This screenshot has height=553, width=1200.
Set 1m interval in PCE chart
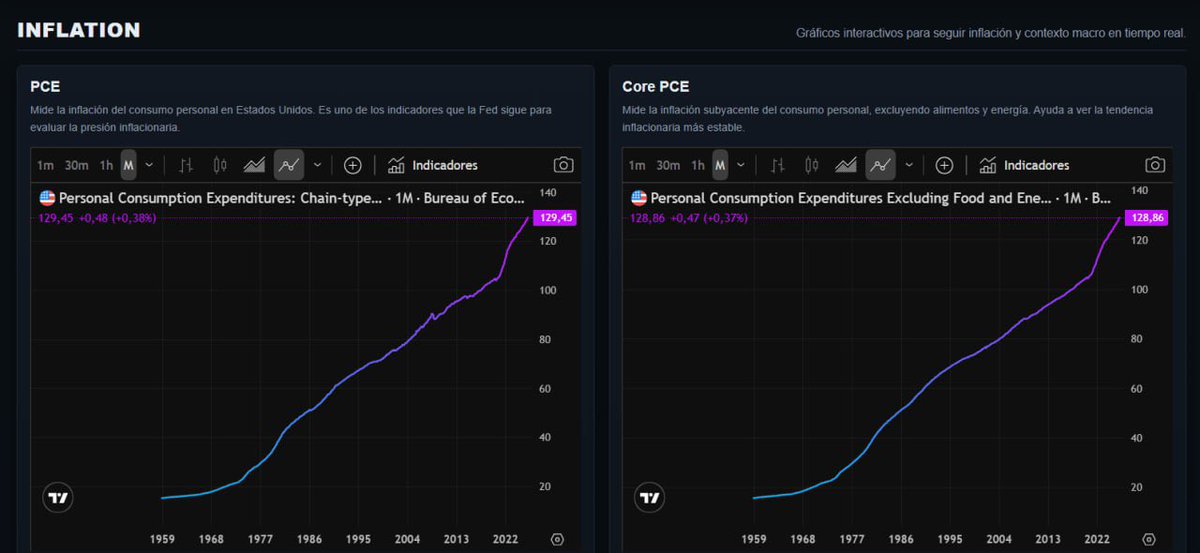45,165
